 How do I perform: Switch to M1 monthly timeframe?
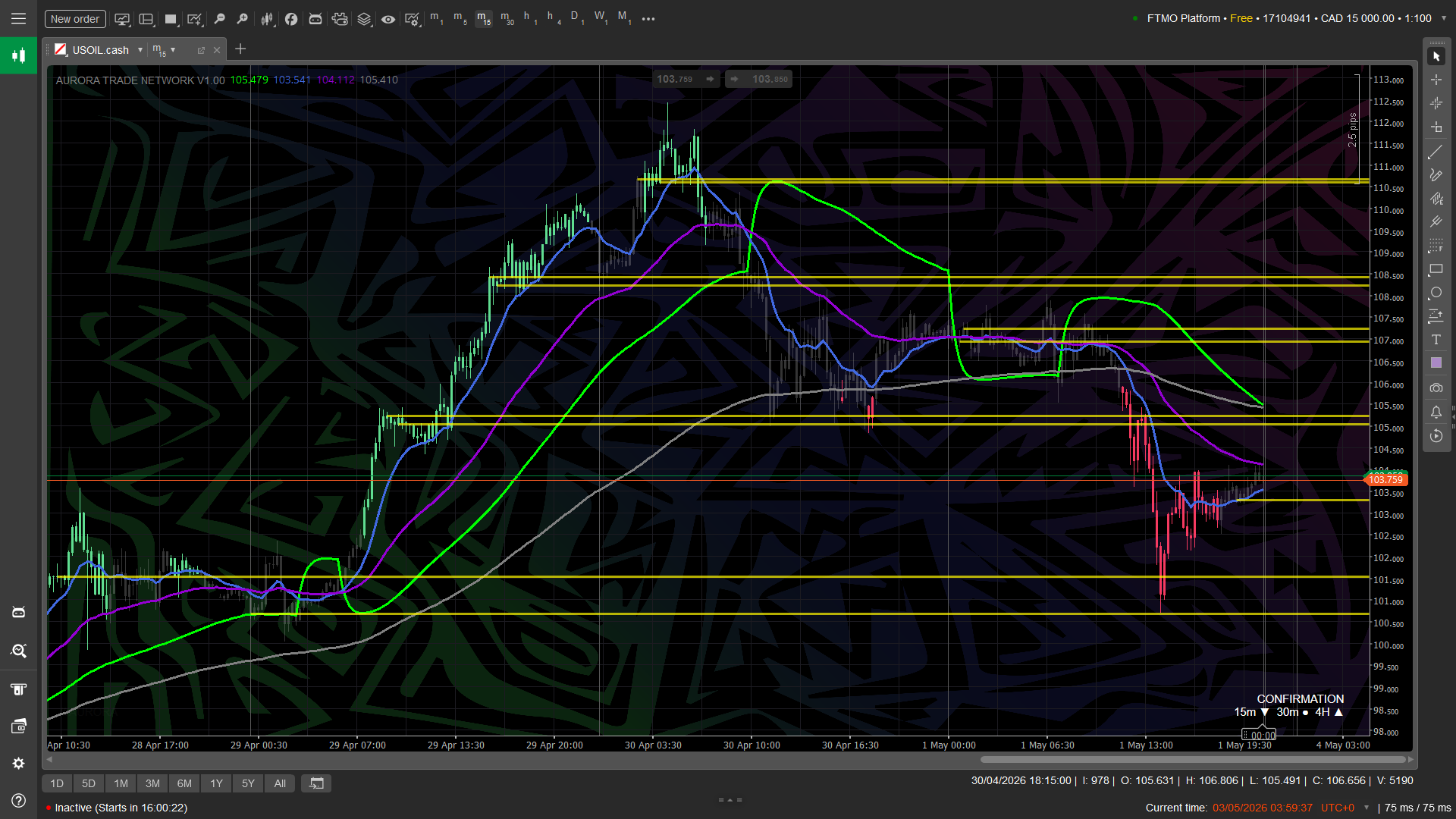(x=624, y=18)
